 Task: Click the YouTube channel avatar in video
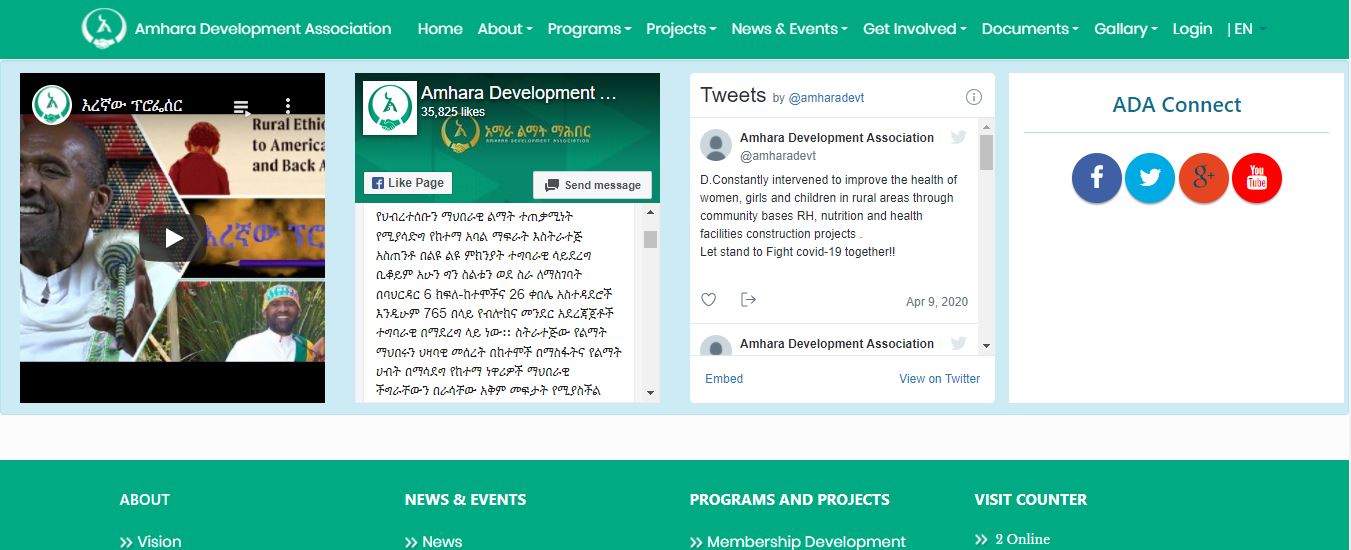point(52,104)
